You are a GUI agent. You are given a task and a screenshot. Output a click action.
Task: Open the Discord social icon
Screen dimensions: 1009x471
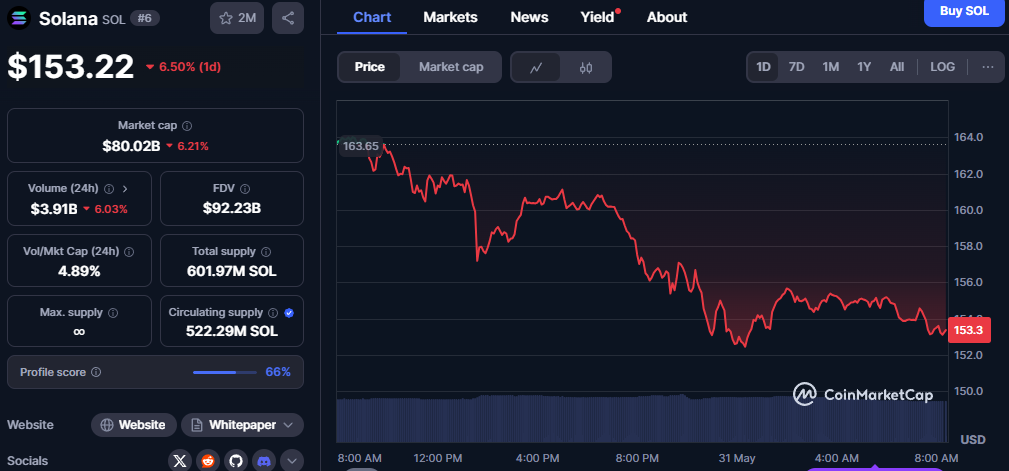coord(264,461)
